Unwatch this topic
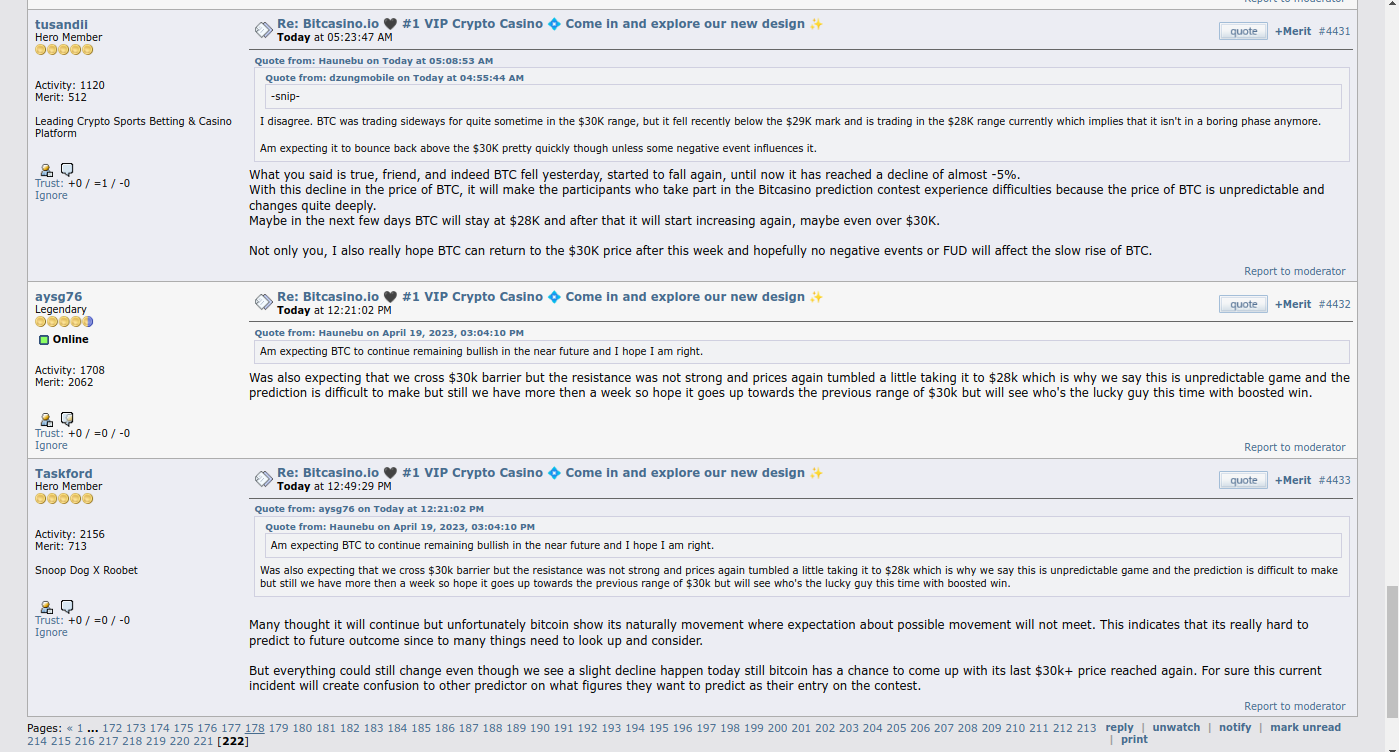Viewport: 1399px width, 752px height. click(1176, 728)
